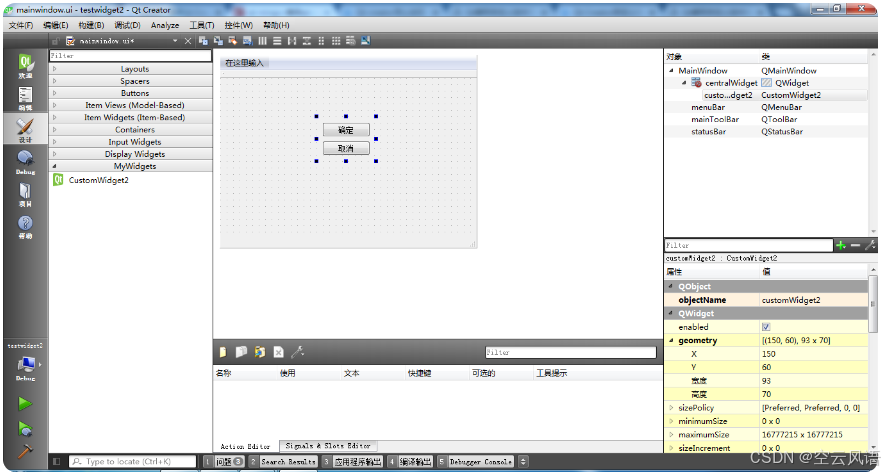Open Help mode in the sidebar
Screen dimensions: 885x473
(25, 227)
